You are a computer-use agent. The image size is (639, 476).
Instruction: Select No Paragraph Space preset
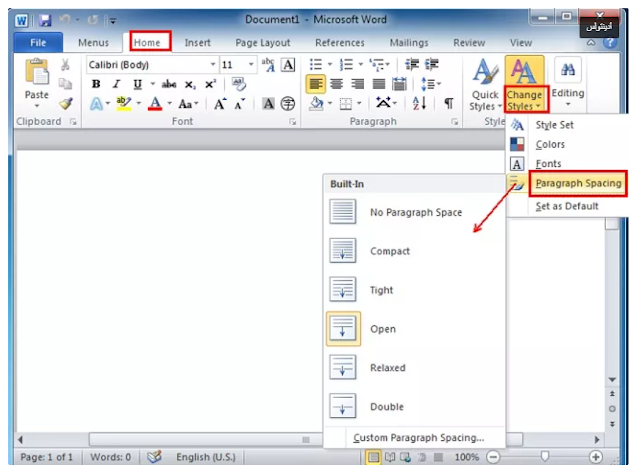click(x=415, y=212)
